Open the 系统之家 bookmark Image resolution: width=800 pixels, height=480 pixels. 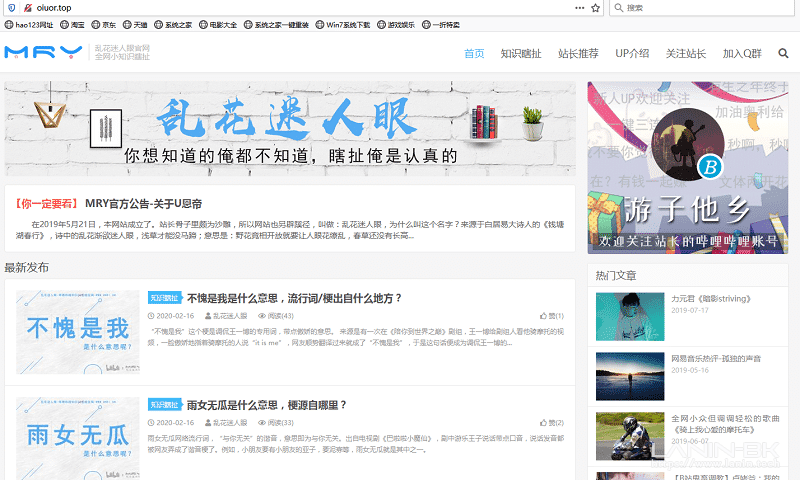[173, 24]
